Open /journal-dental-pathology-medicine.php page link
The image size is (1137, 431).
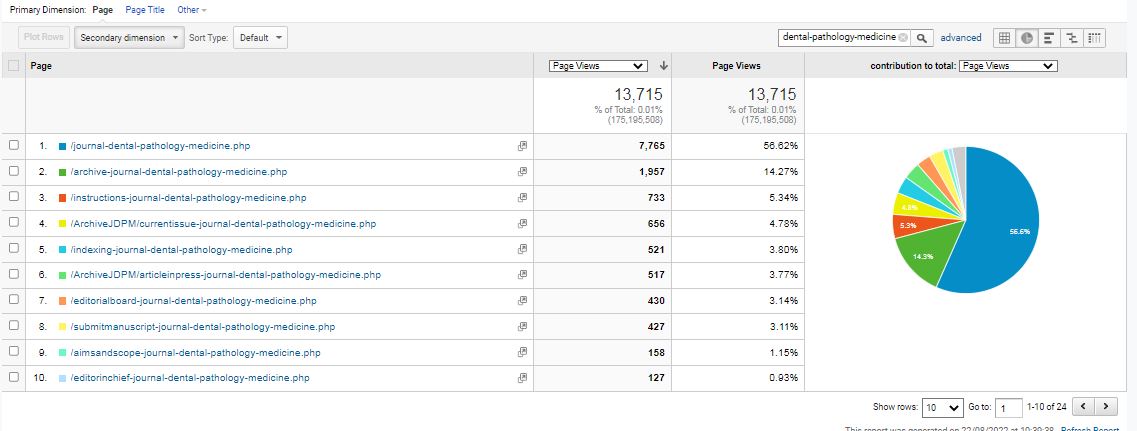pyautogui.click(x=160, y=146)
